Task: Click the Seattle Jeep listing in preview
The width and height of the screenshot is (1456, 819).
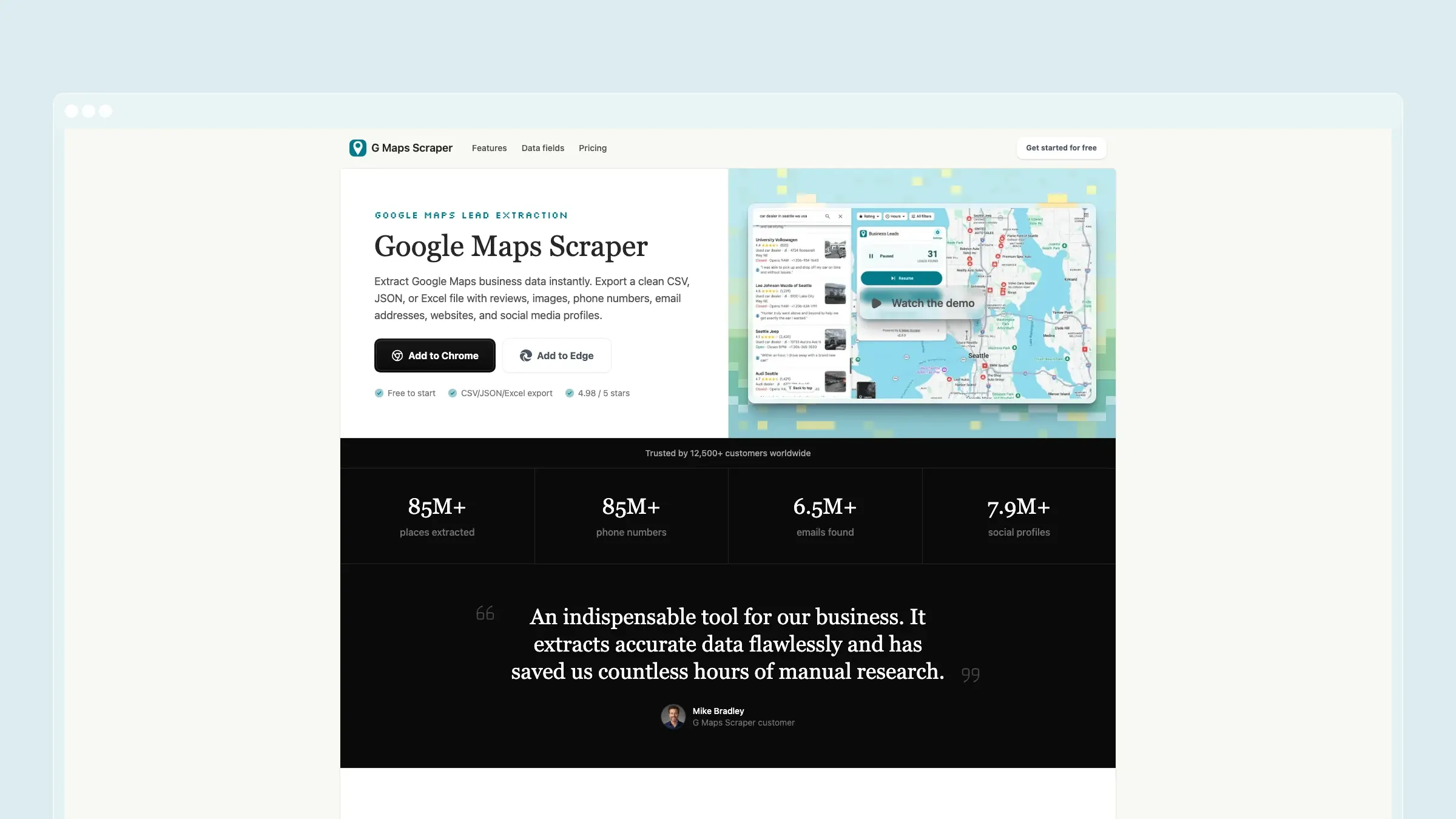Action: click(x=801, y=346)
